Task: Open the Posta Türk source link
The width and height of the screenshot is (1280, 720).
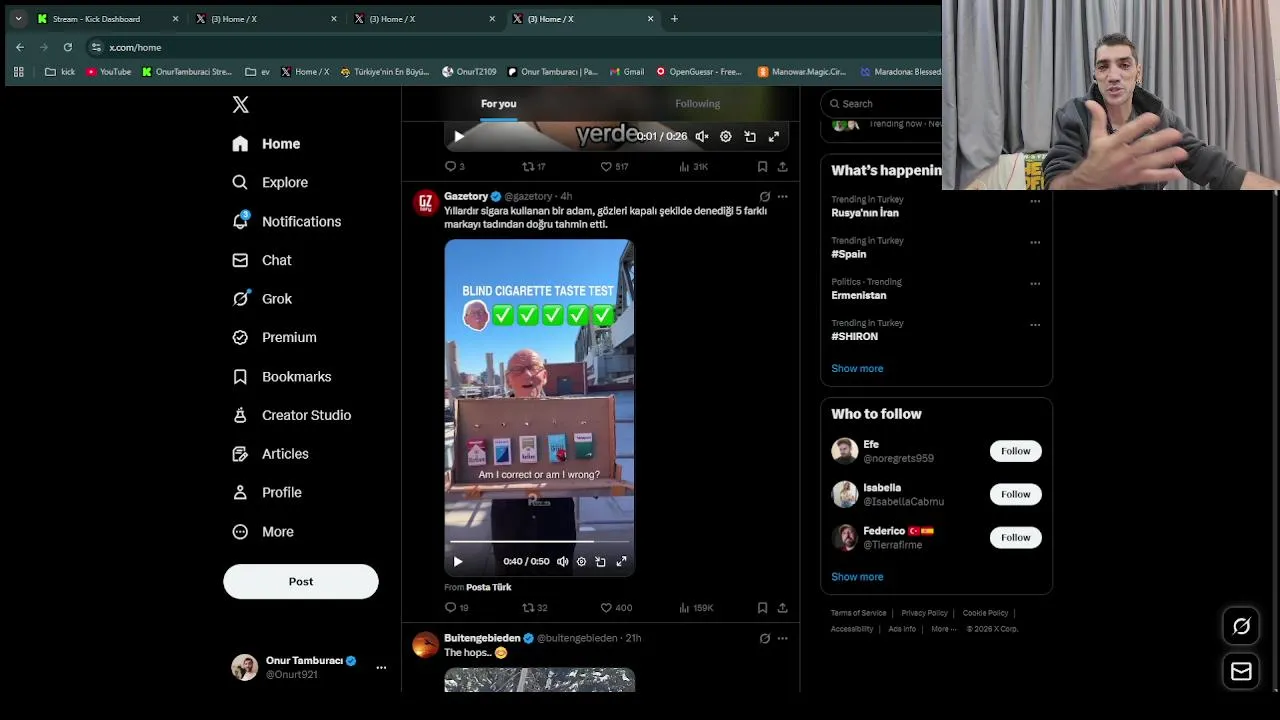Action: [488, 588]
